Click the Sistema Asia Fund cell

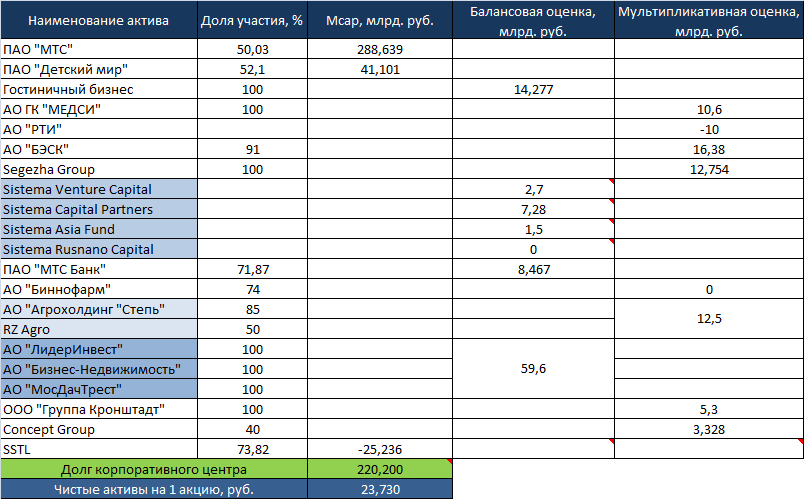98,229
